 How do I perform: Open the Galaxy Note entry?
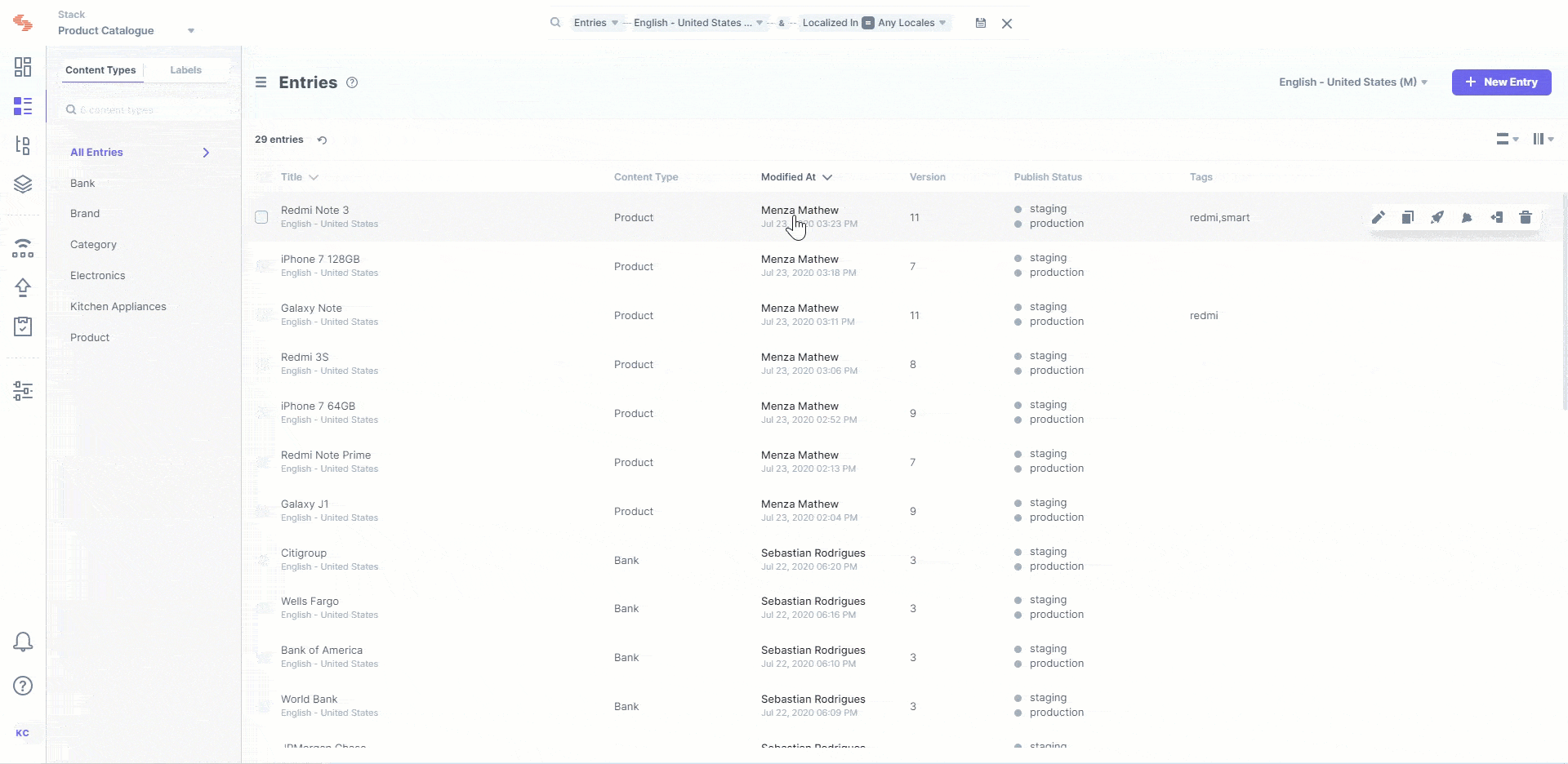click(311, 309)
